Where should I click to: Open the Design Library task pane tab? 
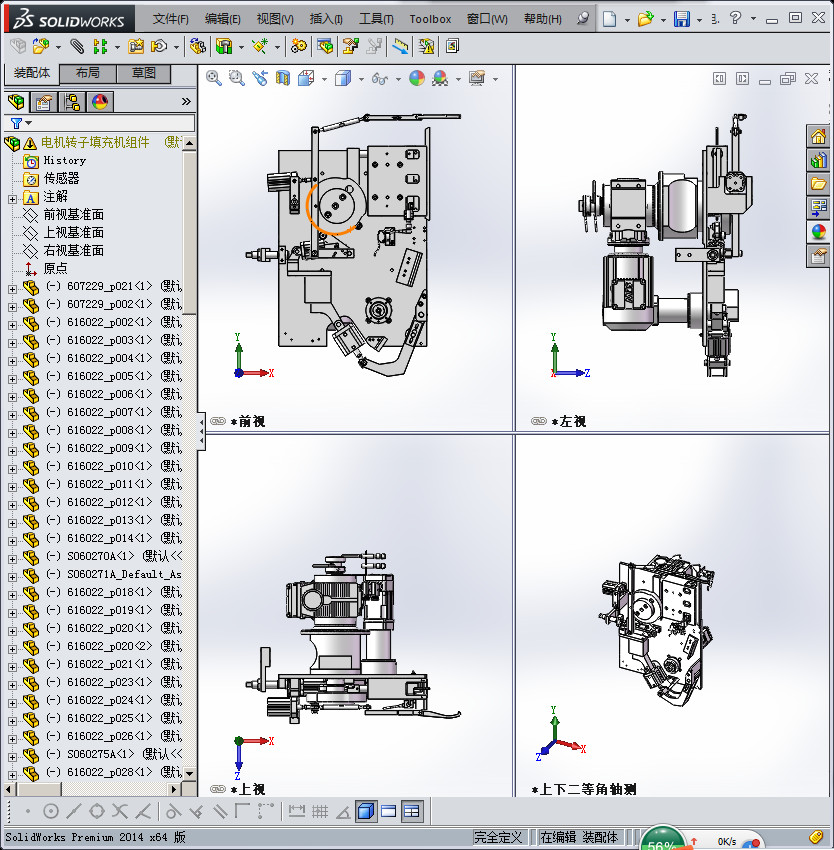tap(818, 160)
